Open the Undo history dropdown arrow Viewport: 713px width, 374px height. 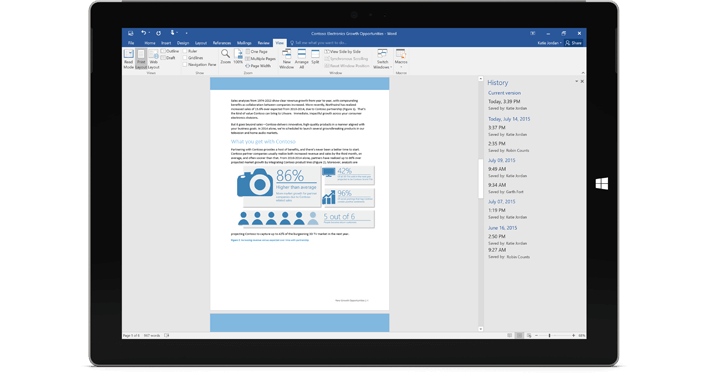point(149,33)
